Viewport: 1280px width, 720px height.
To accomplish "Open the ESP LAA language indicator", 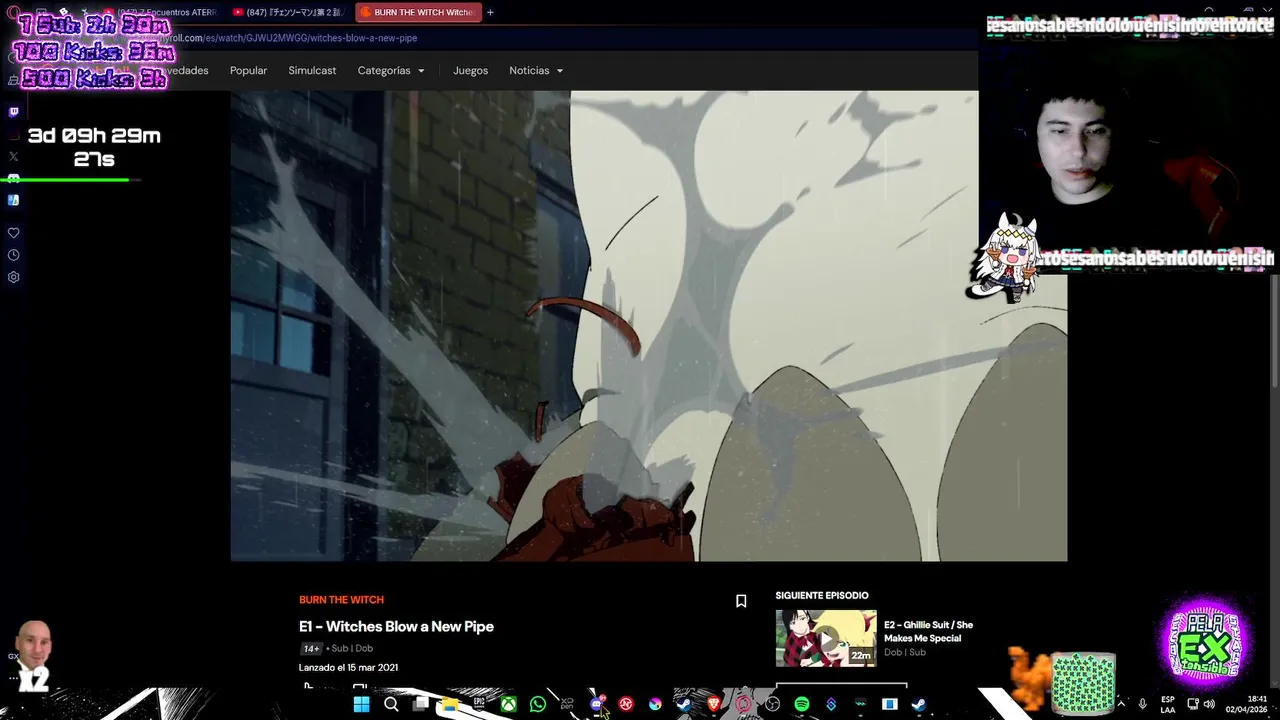I will tap(1168, 704).
